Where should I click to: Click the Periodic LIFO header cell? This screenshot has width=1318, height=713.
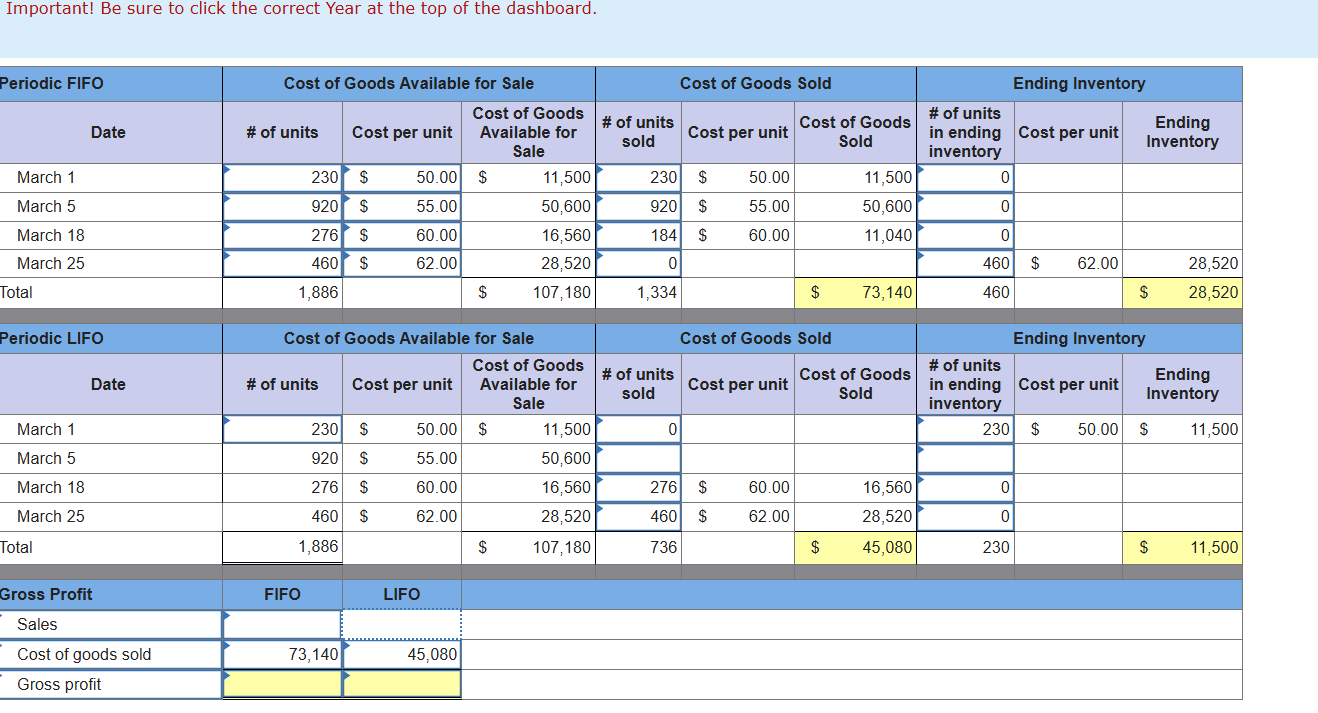click(x=110, y=338)
